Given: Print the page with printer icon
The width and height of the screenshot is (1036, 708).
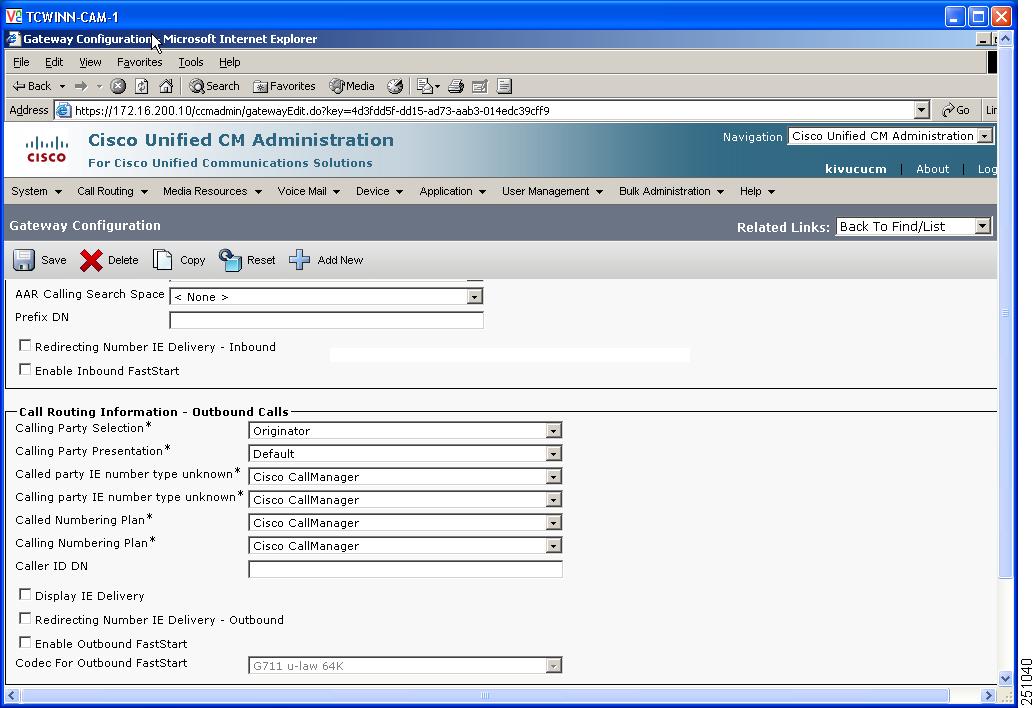Looking at the screenshot, I should click(456, 86).
